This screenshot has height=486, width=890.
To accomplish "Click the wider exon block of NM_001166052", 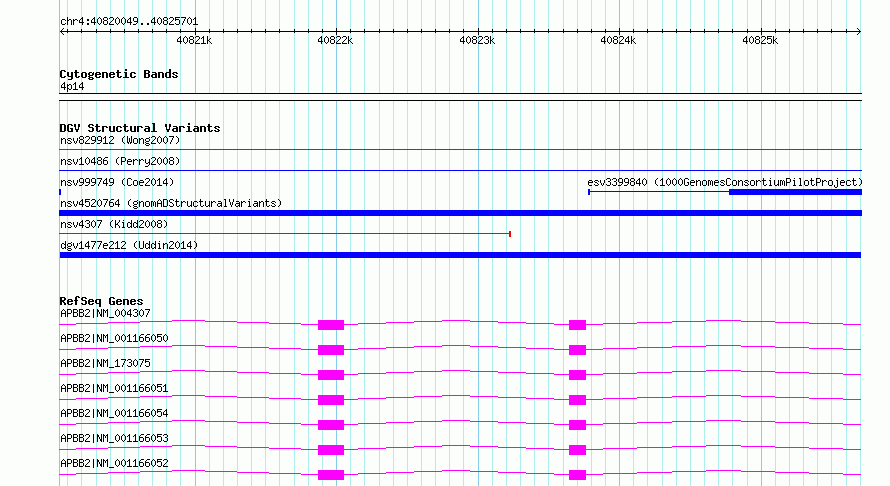I will [331, 475].
